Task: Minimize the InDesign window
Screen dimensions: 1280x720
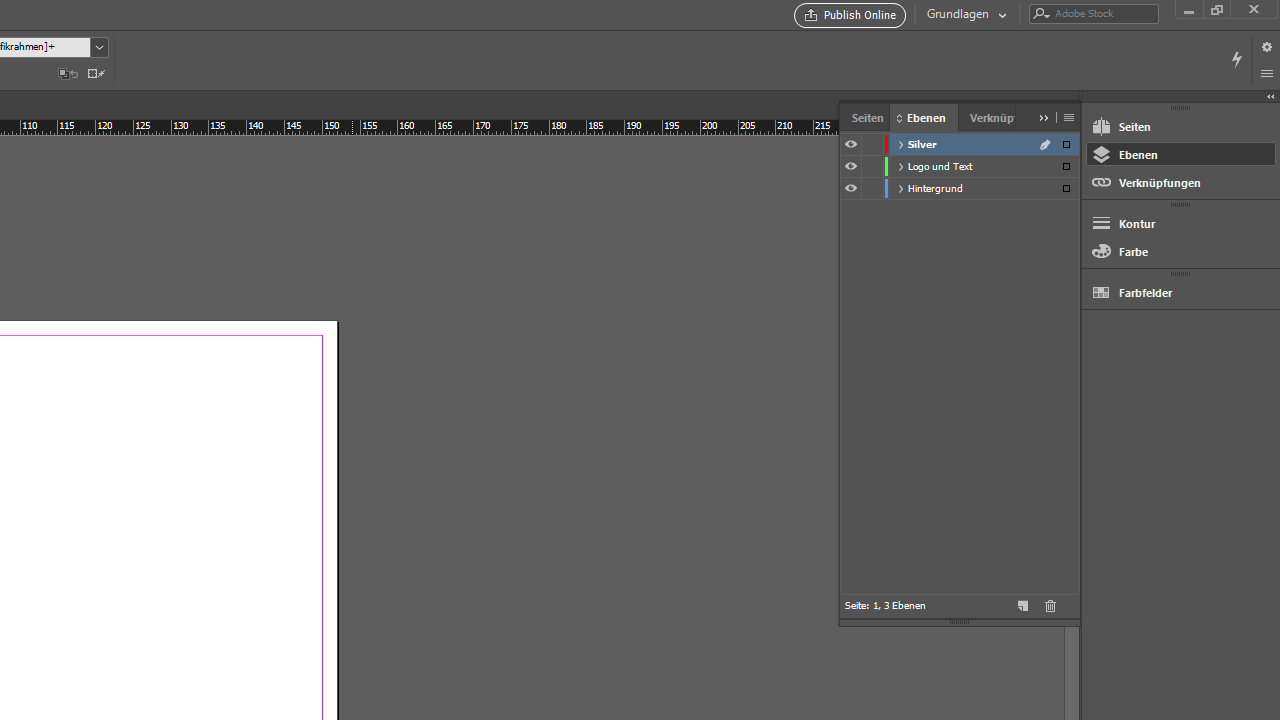Action: pyautogui.click(x=1188, y=11)
